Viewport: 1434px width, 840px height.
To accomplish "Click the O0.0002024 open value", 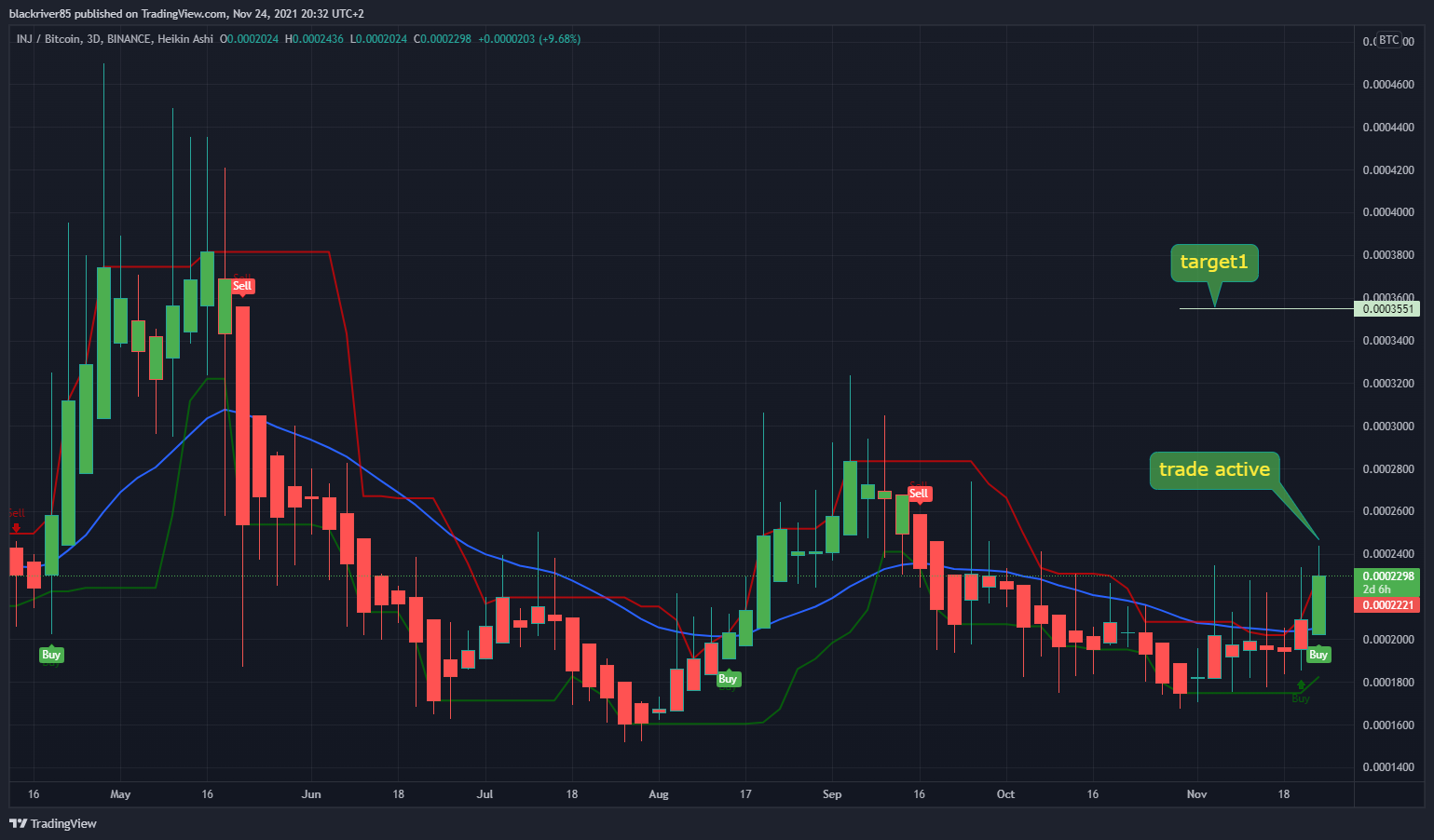I will click(249, 39).
